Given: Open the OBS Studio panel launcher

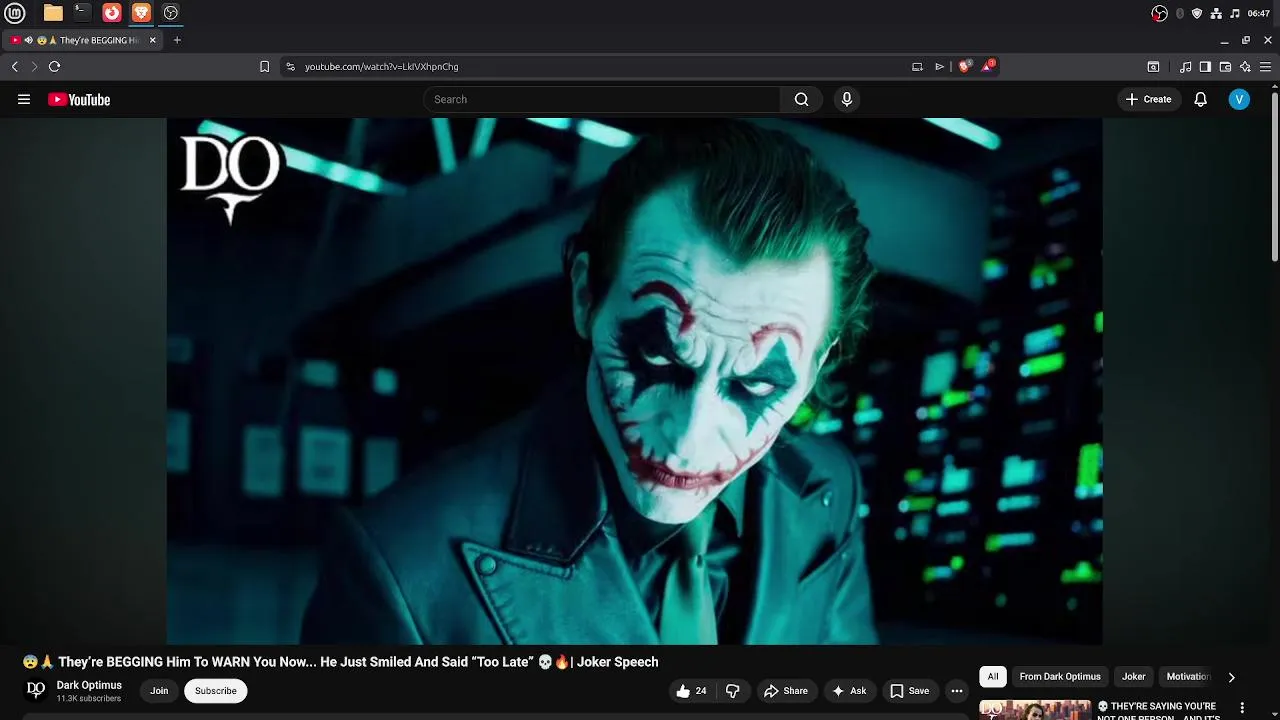Looking at the screenshot, I should pos(171,13).
